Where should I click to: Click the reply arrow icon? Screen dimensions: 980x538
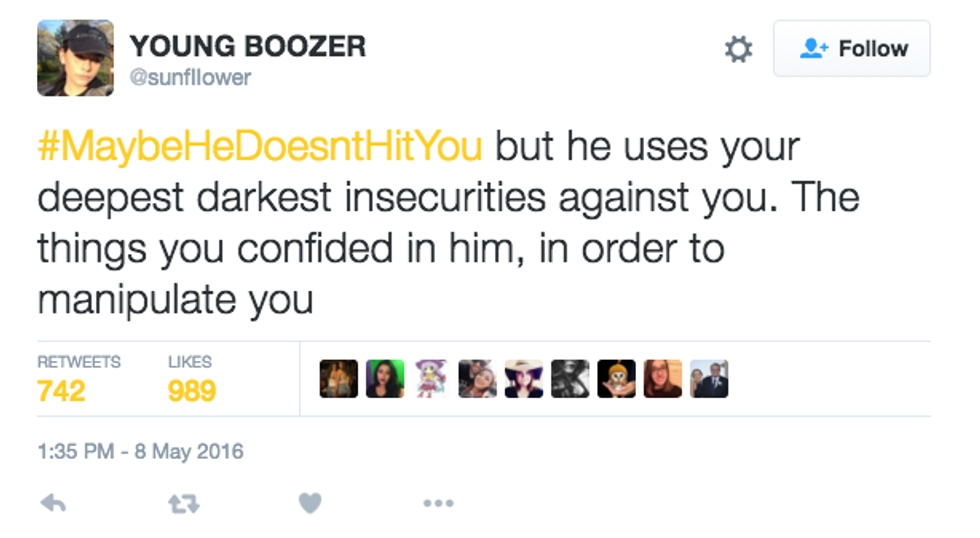pyautogui.click(x=53, y=504)
